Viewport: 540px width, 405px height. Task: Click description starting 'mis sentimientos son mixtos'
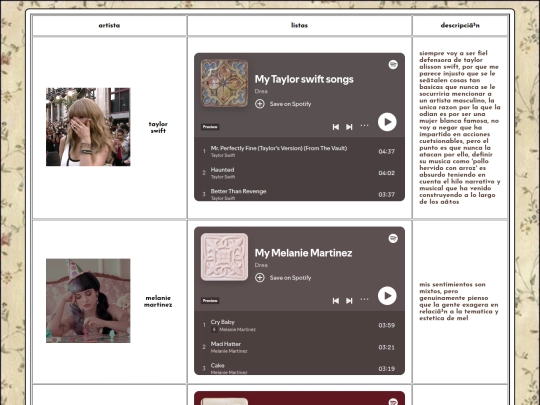click(459, 301)
